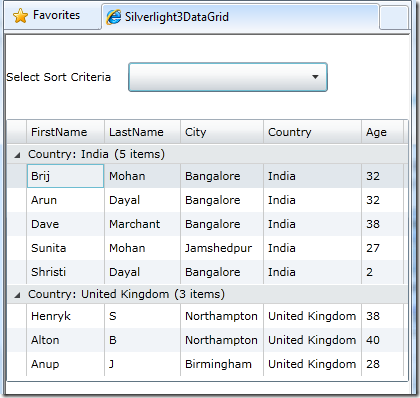Image resolution: width=420 pixels, height=398 pixels.
Task: Click the Jamshedpur city cell
Action: pyautogui.click(x=222, y=248)
